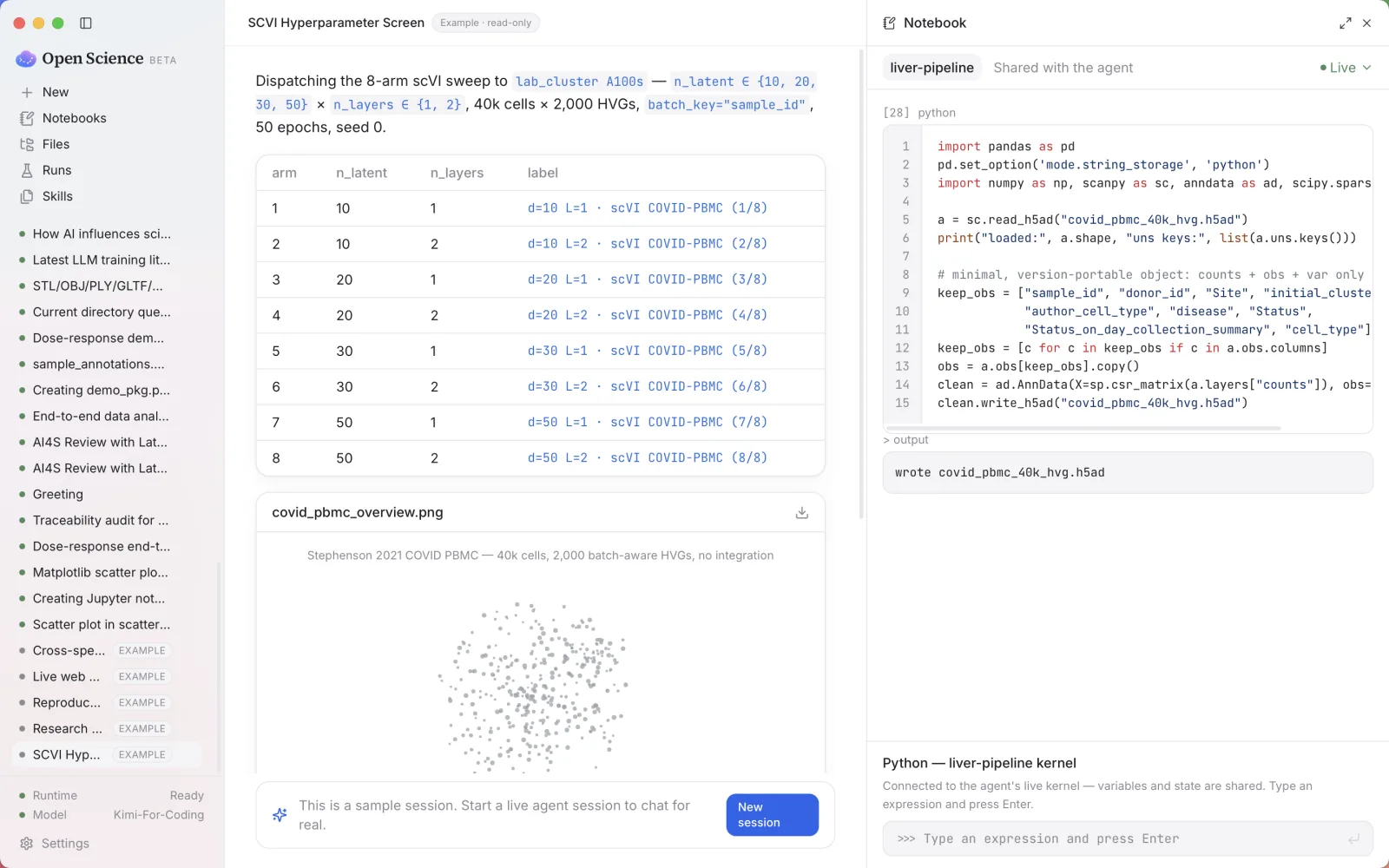The height and width of the screenshot is (868, 1389).
Task: Open the d=20 L=1 scVI run link
Action: pyautogui.click(x=648, y=279)
